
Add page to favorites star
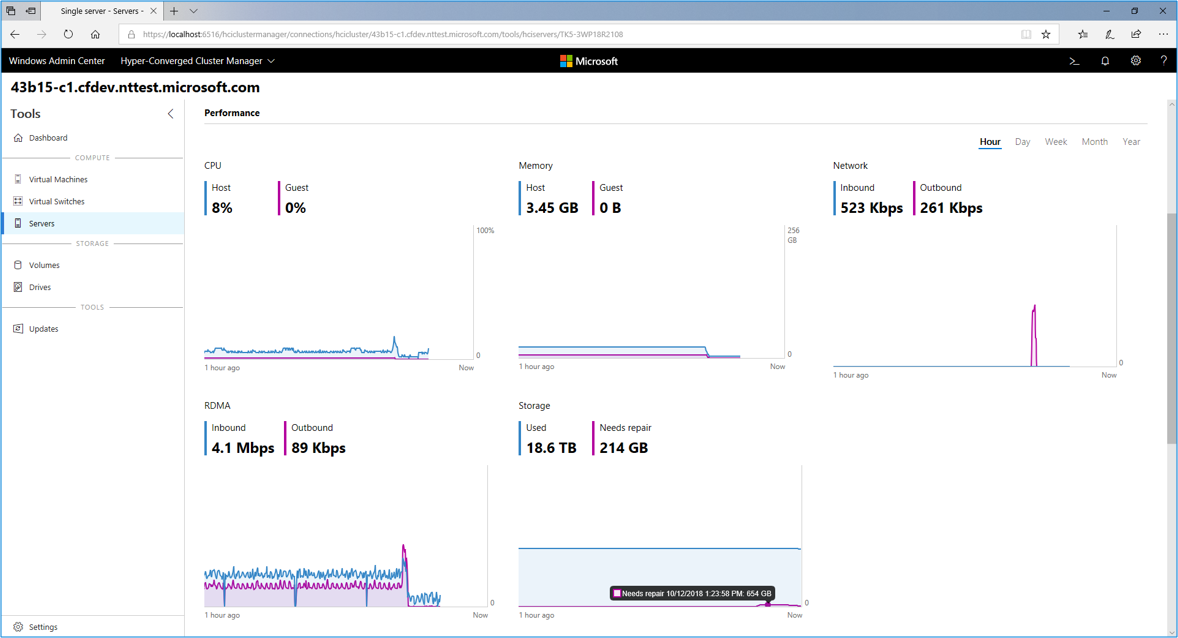point(1046,35)
